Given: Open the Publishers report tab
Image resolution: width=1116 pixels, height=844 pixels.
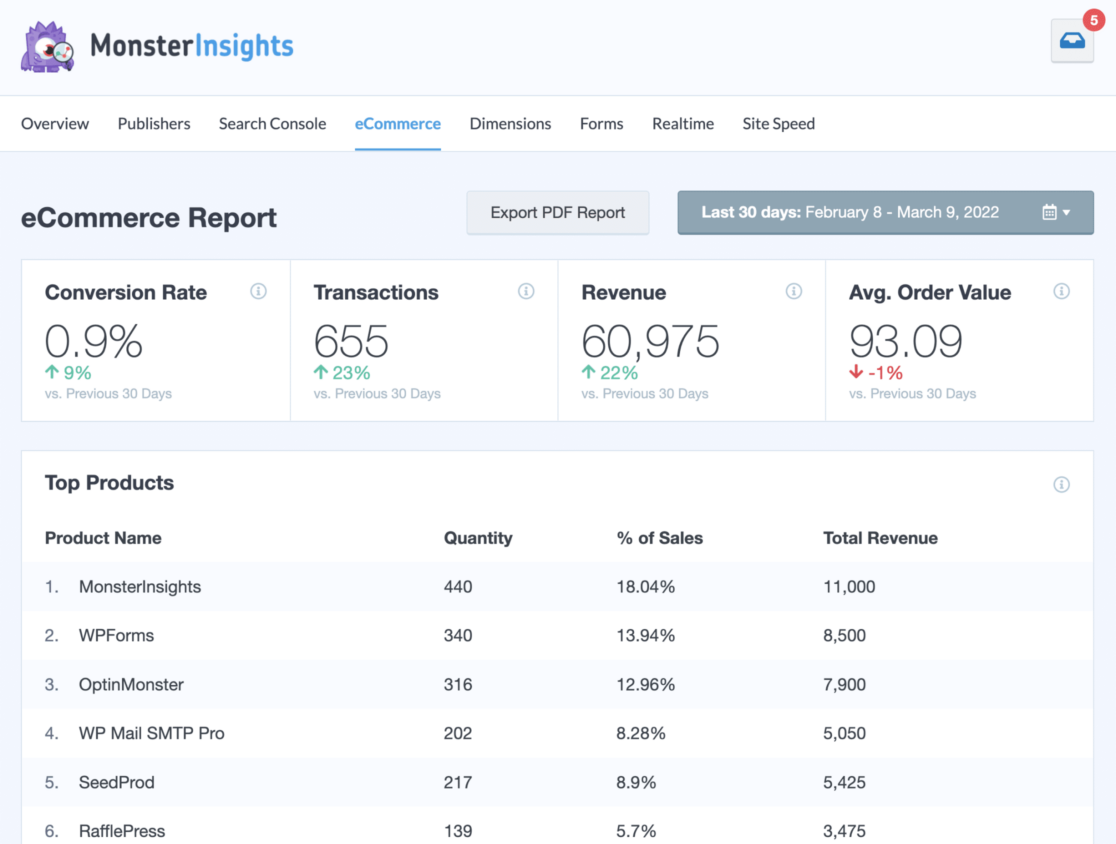Looking at the screenshot, I should 153,123.
